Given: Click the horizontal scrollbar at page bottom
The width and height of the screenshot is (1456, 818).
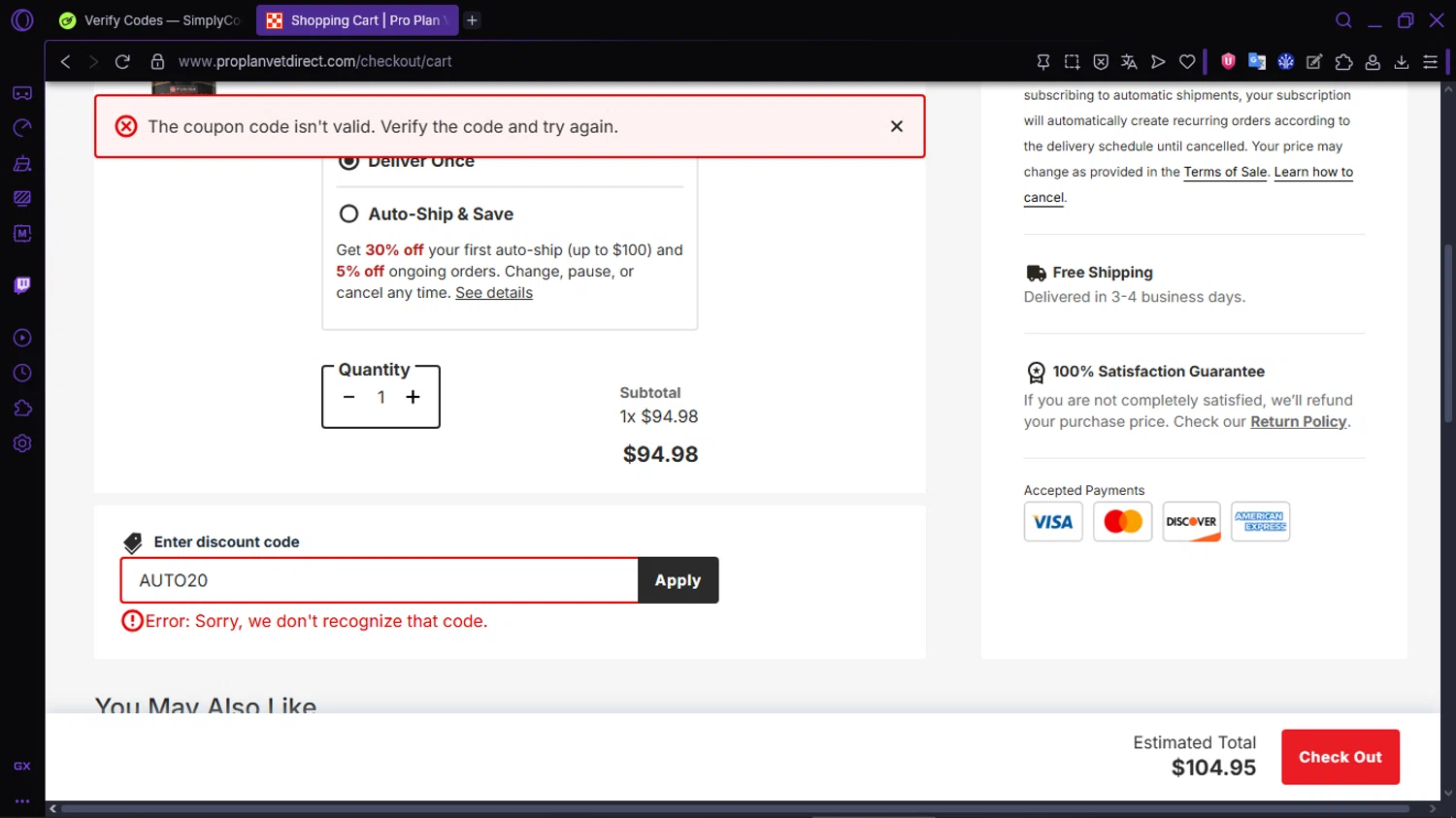Looking at the screenshot, I should click(x=735, y=808).
